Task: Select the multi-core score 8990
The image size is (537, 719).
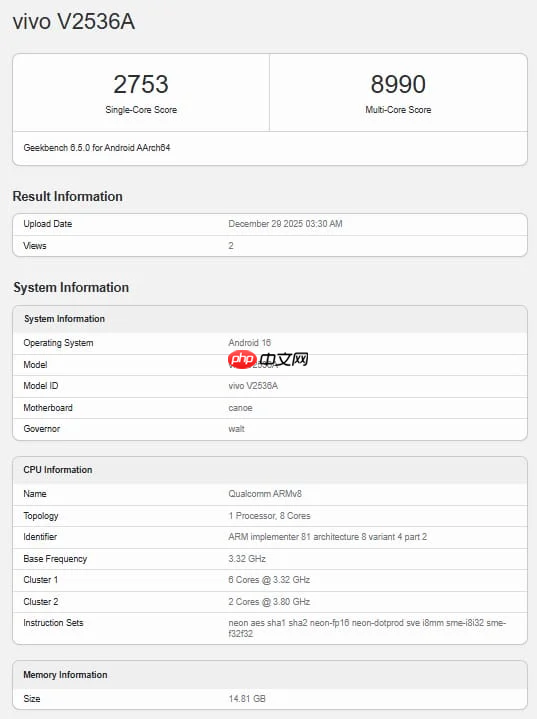Action: click(x=398, y=84)
